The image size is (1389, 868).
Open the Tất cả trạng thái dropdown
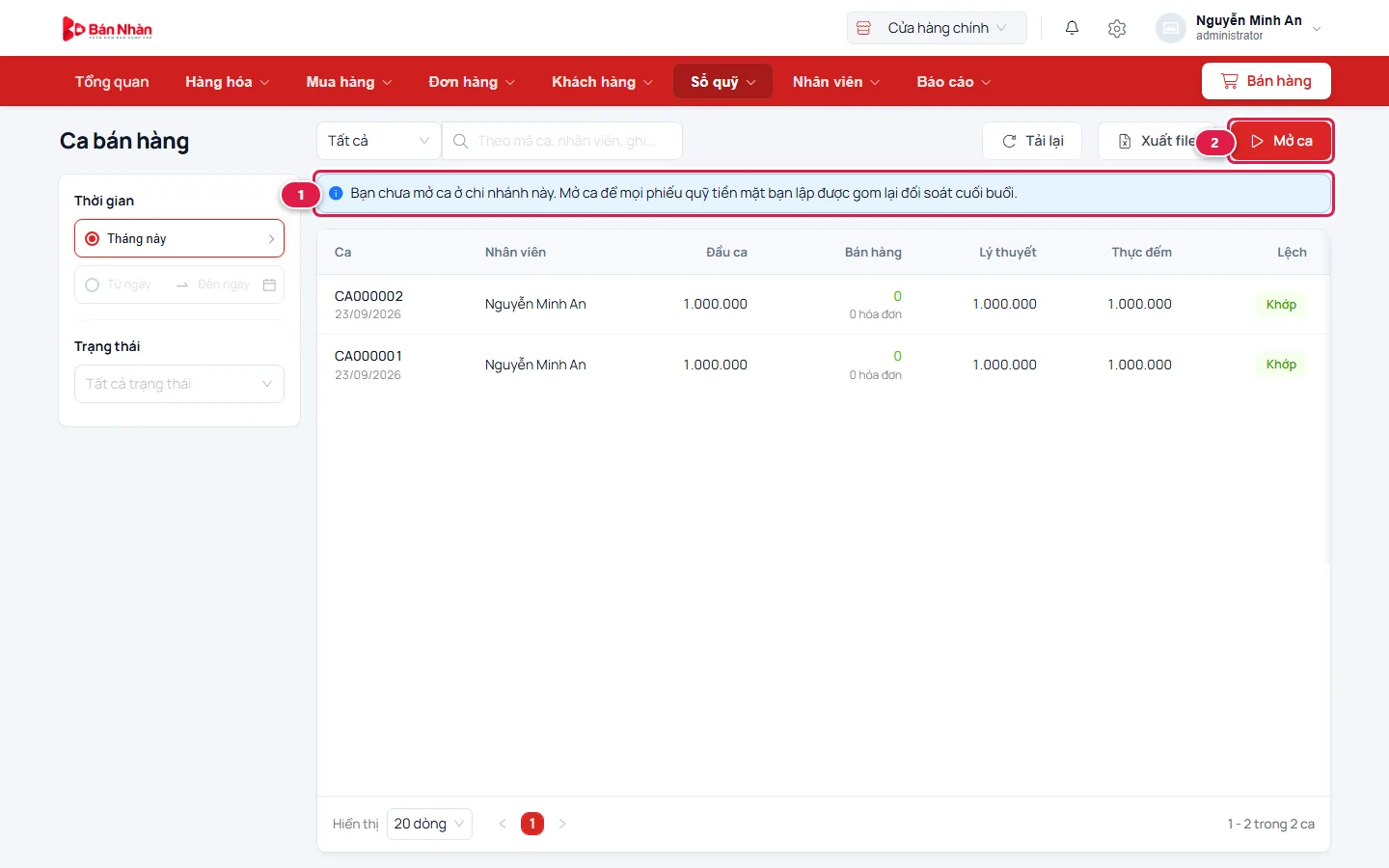click(179, 384)
